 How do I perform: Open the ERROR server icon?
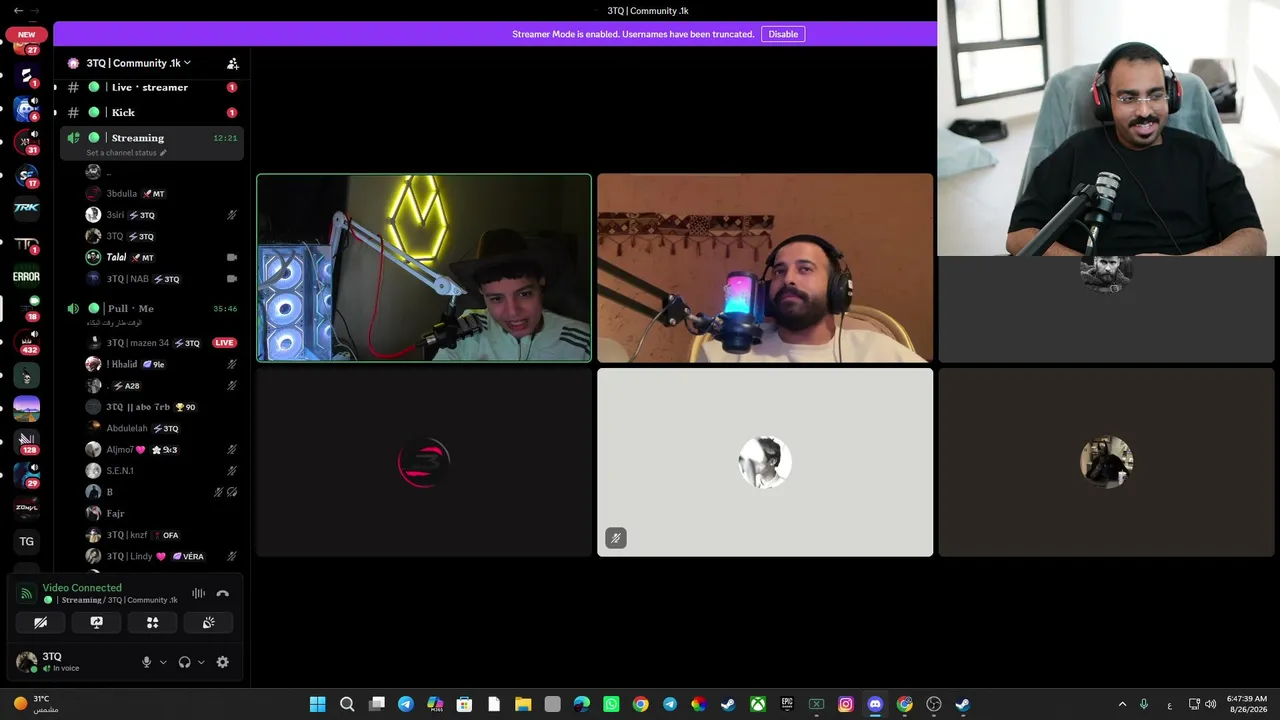26,276
